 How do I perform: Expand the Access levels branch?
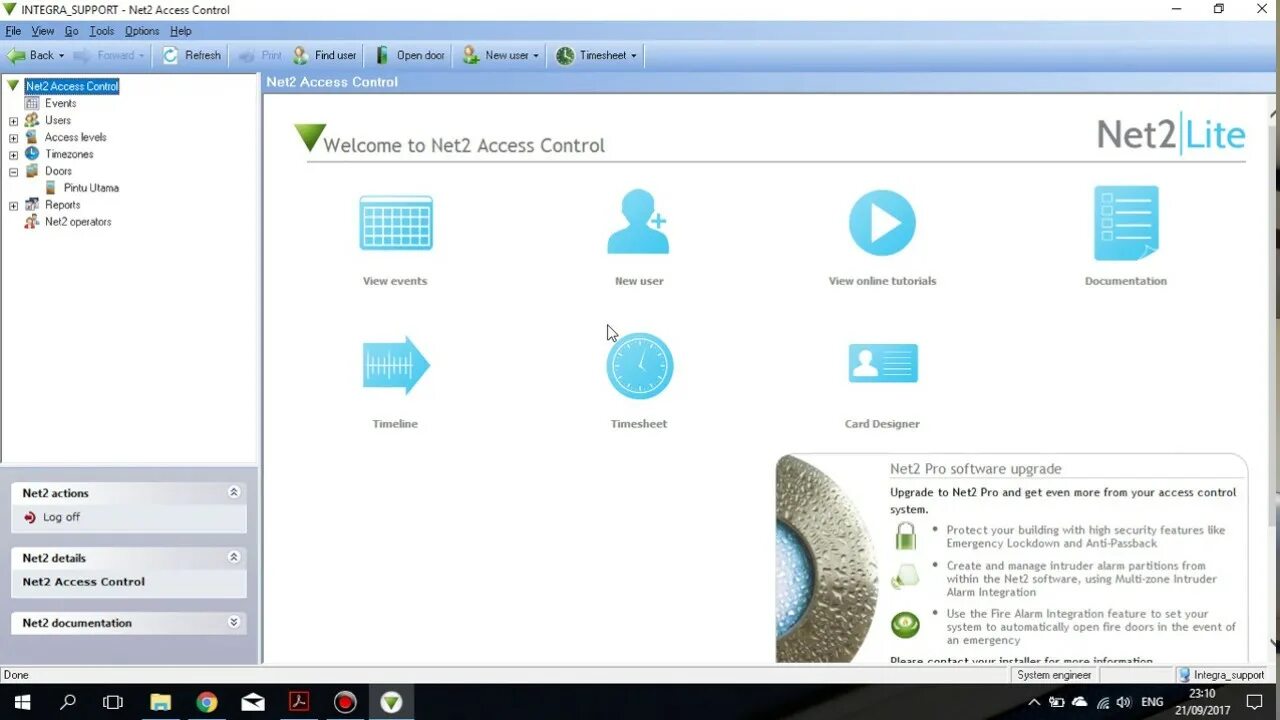[13, 138]
